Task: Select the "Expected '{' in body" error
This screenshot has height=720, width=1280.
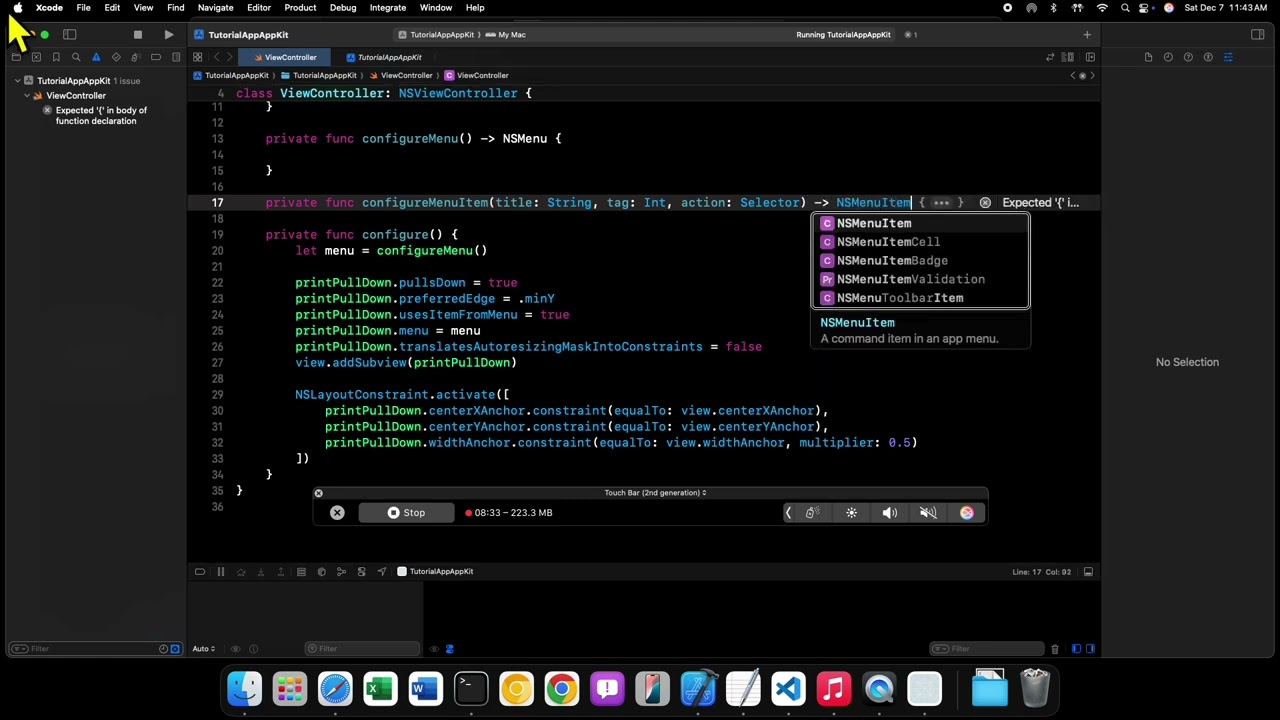Action: 101,116
